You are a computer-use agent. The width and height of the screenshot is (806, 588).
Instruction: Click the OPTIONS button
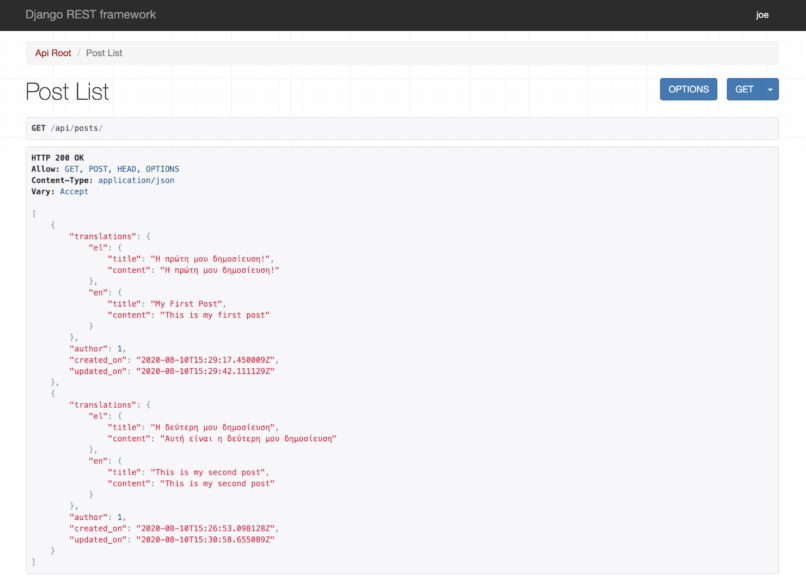(688, 89)
